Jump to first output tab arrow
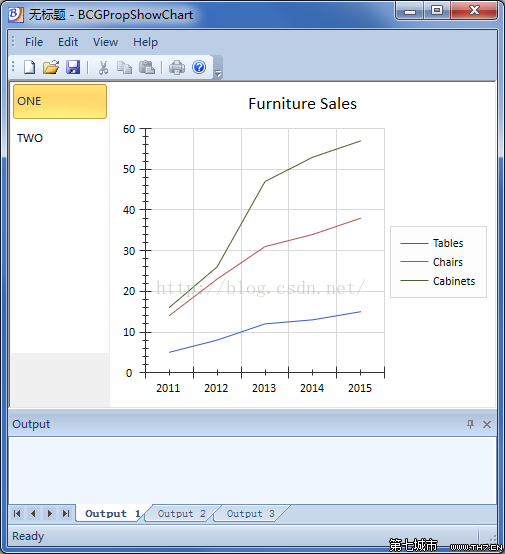Screen dimensions: 505x554 (x=17, y=513)
